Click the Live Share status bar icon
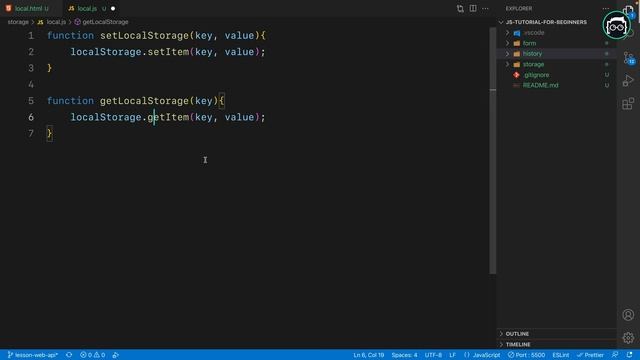The image size is (640, 360). coord(116,355)
